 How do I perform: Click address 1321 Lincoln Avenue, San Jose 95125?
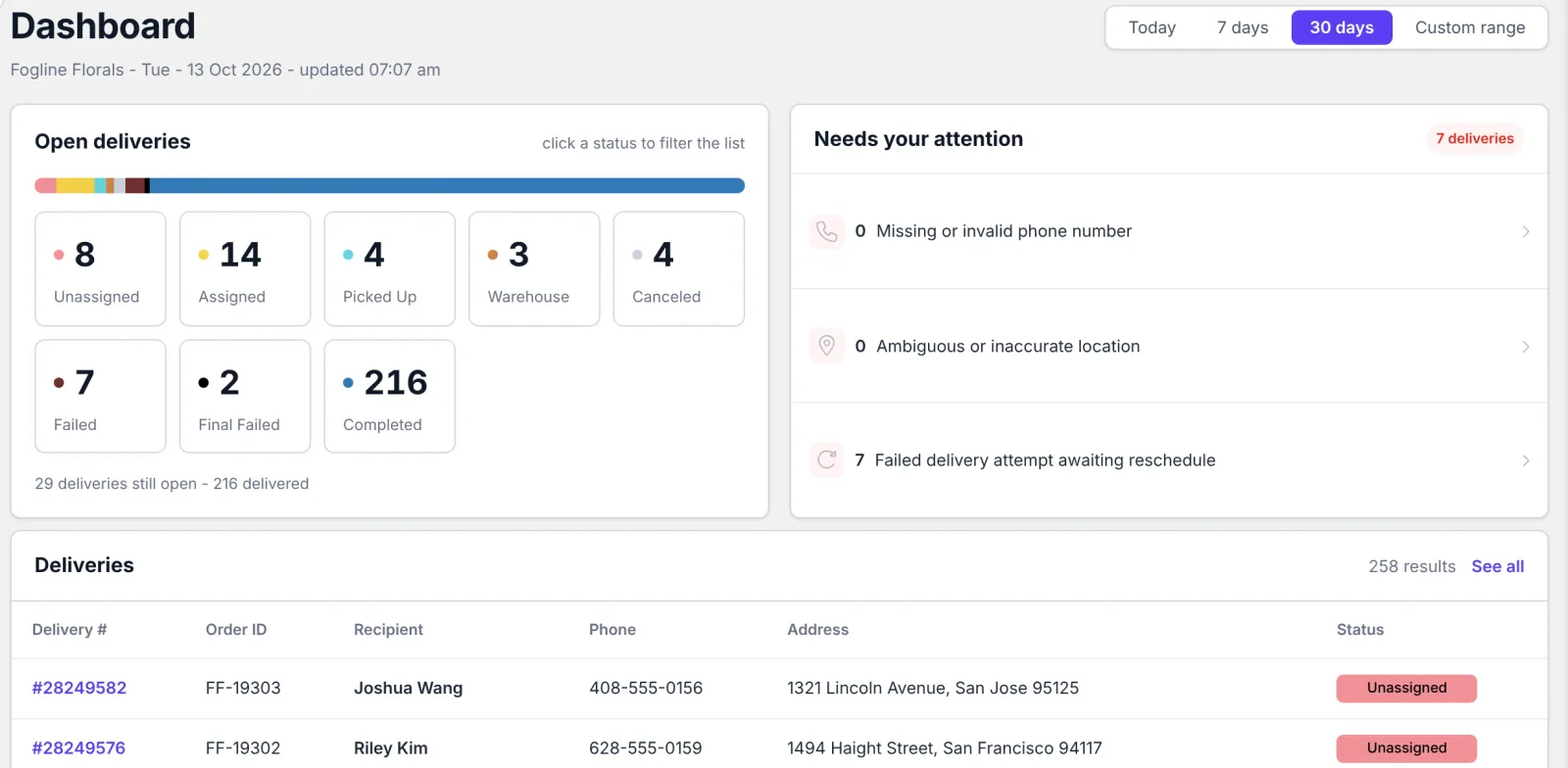tap(933, 688)
